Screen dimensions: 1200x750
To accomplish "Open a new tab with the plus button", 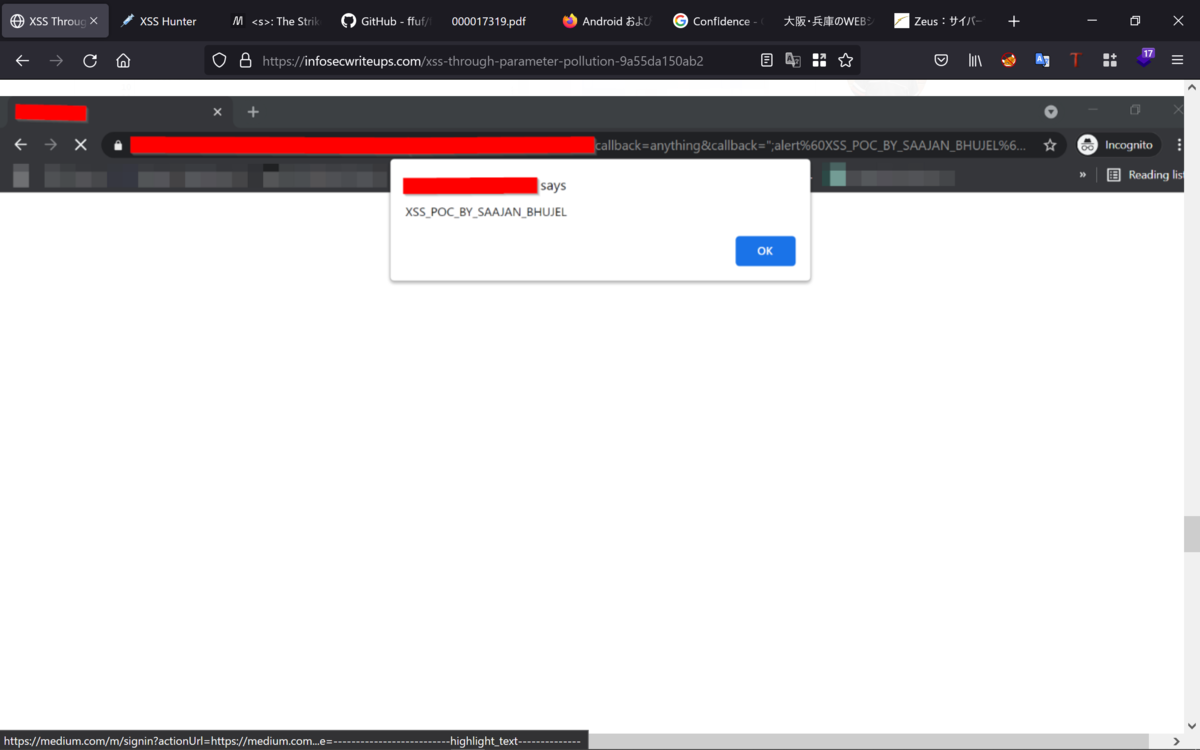I will click(1014, 20).
